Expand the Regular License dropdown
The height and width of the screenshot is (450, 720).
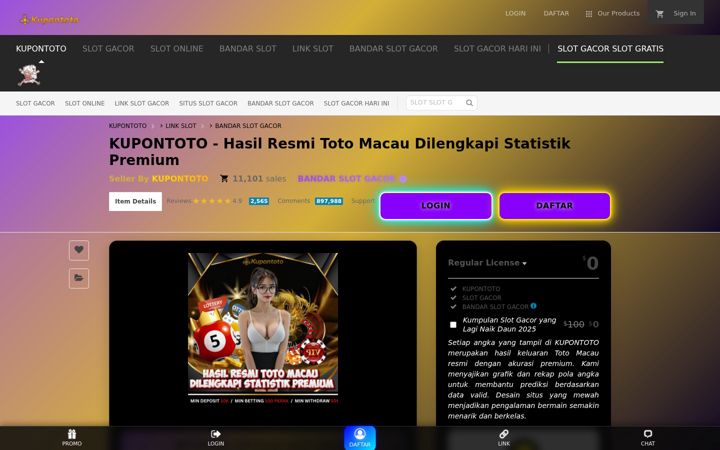pyautogui.click(x=487, y=263)
